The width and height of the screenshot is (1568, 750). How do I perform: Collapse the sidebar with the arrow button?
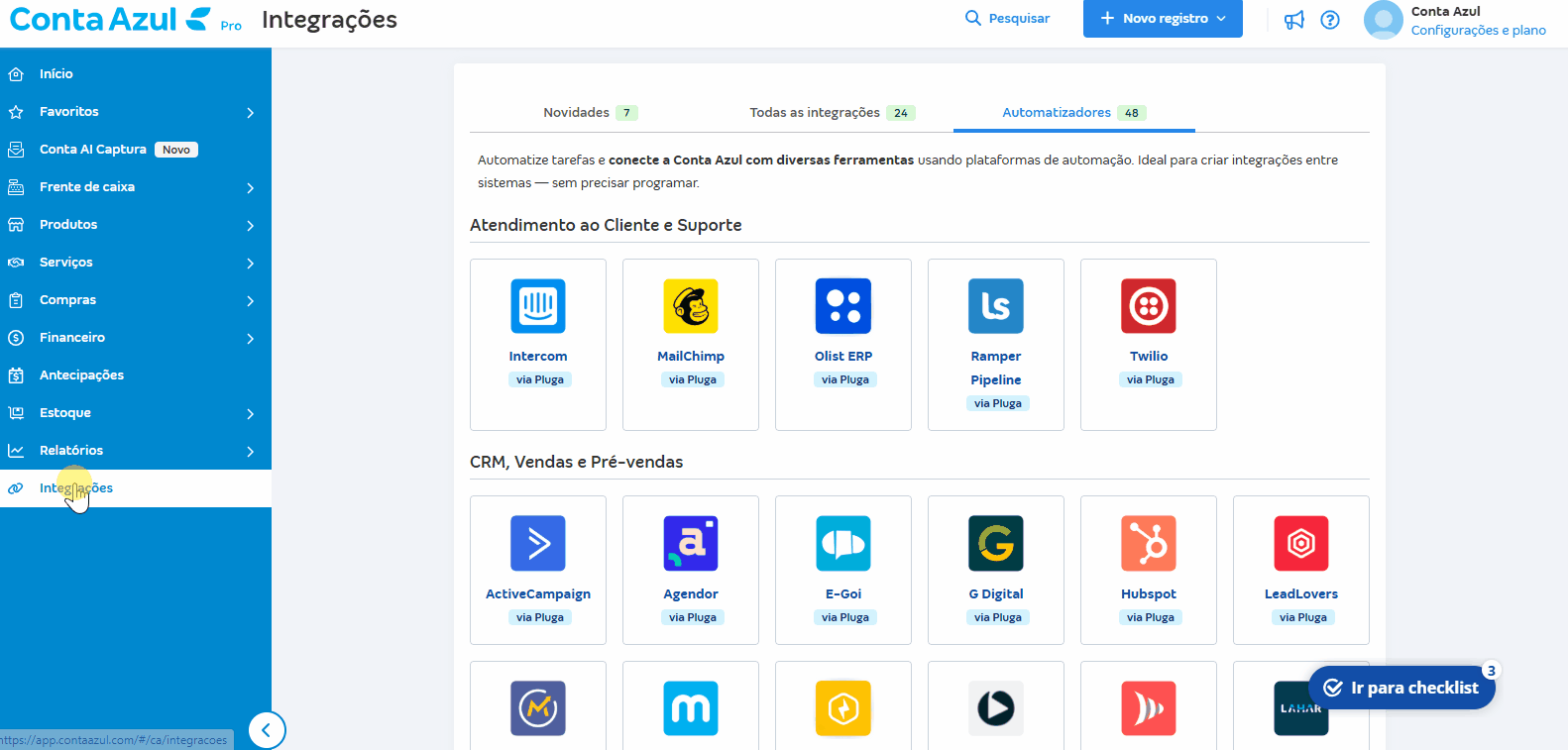[266, 731]
